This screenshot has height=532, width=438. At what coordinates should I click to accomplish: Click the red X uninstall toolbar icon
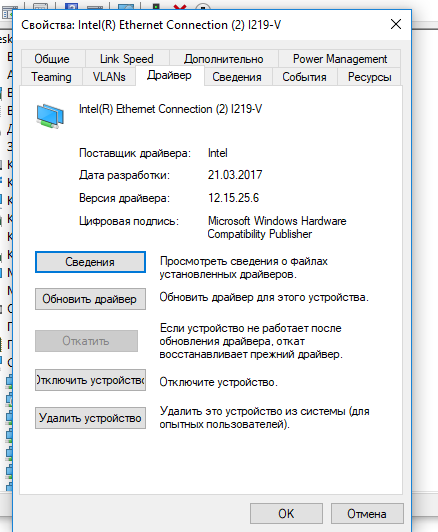(x=179, y=6)
